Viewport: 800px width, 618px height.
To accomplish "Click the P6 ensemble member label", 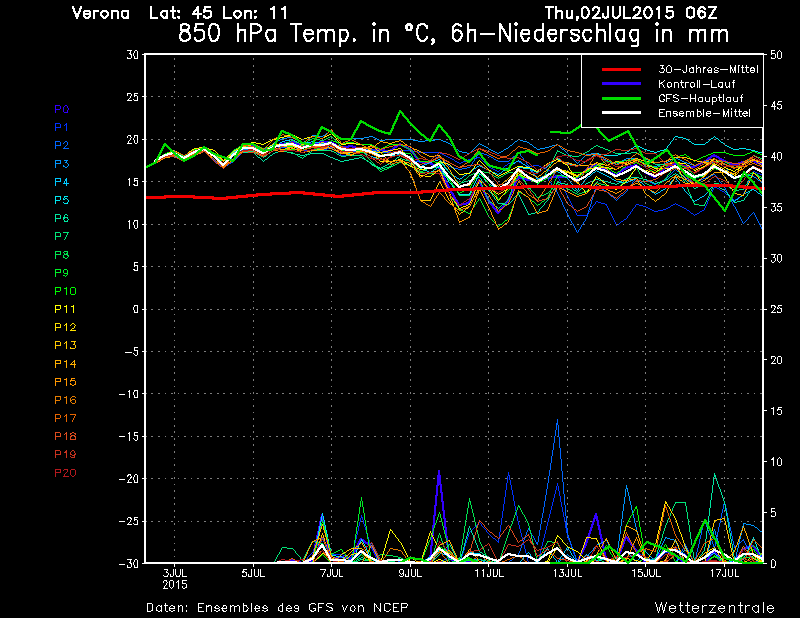I will pyautogui.click(x=62, y=218).
